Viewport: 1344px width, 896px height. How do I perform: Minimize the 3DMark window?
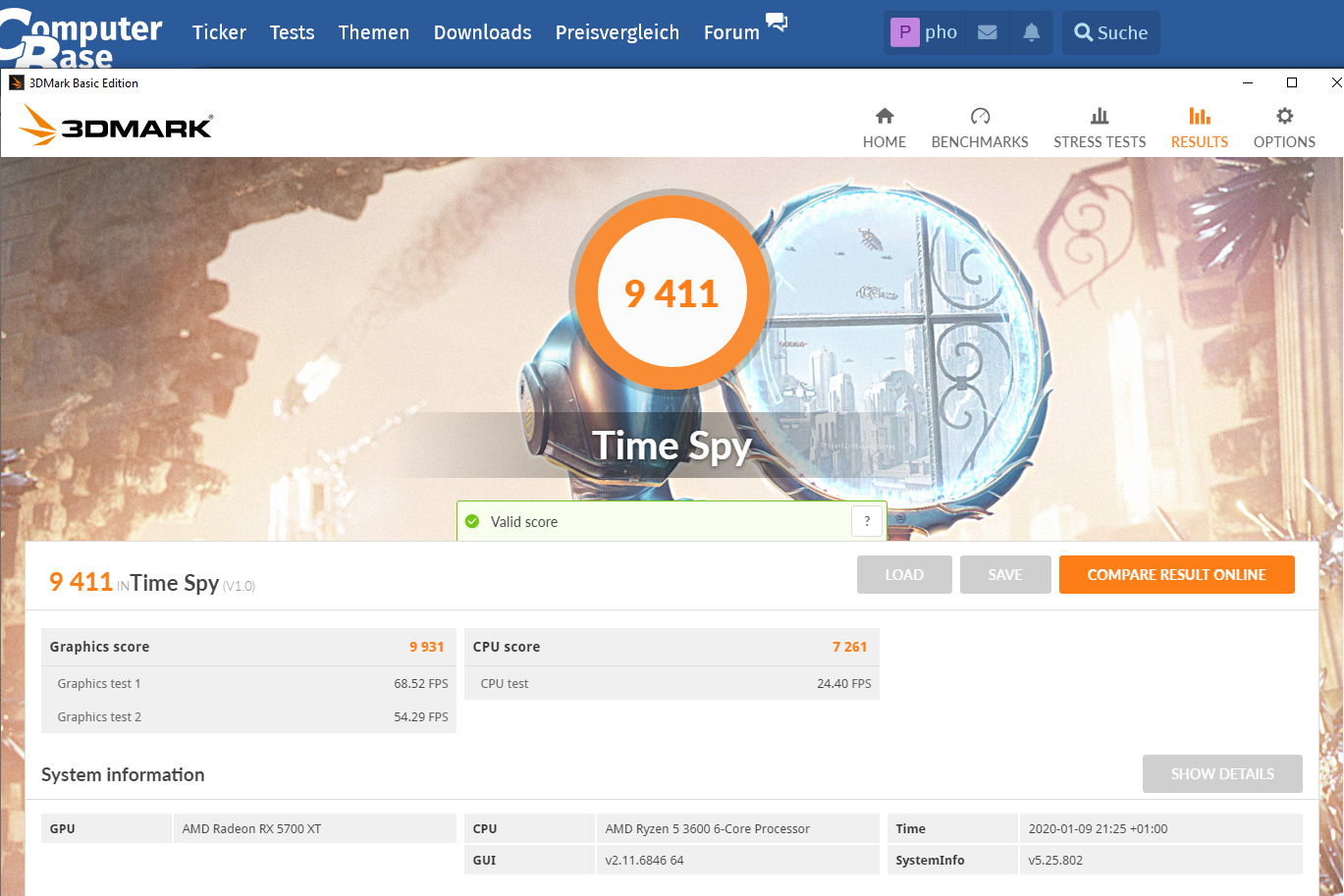pyautogui.click(x=1248, y=82)
